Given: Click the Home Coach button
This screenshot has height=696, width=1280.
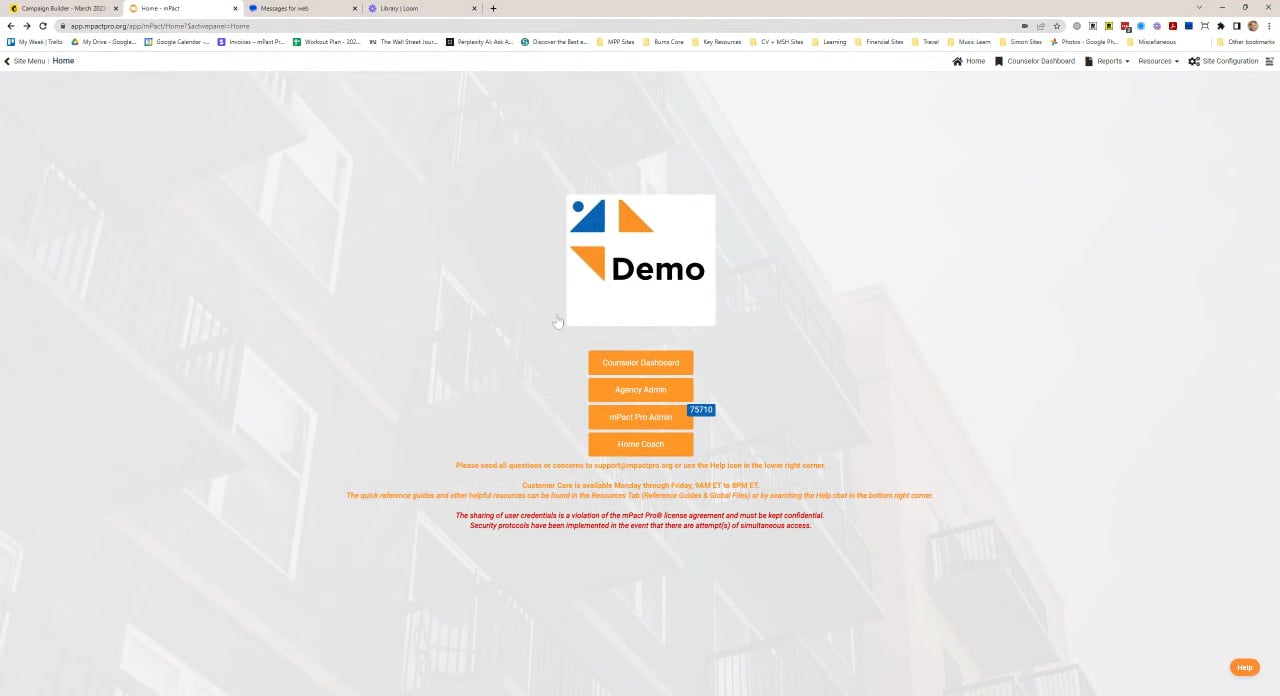Looking at the screenshot, I should pyautogui.click(x=640, y=444).
